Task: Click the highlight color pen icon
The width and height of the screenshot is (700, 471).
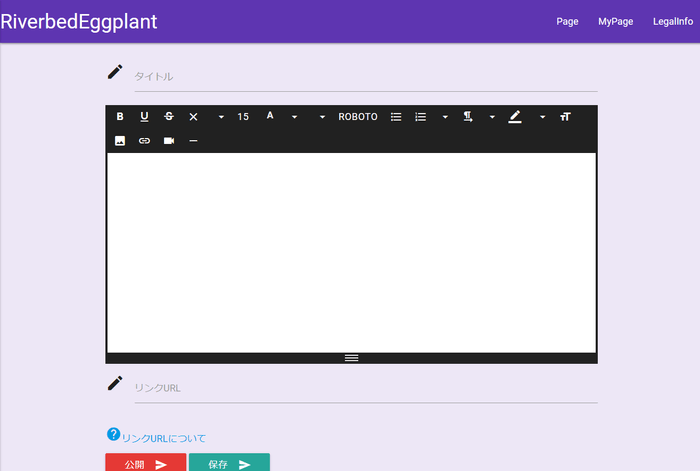Action: (515, 117)
